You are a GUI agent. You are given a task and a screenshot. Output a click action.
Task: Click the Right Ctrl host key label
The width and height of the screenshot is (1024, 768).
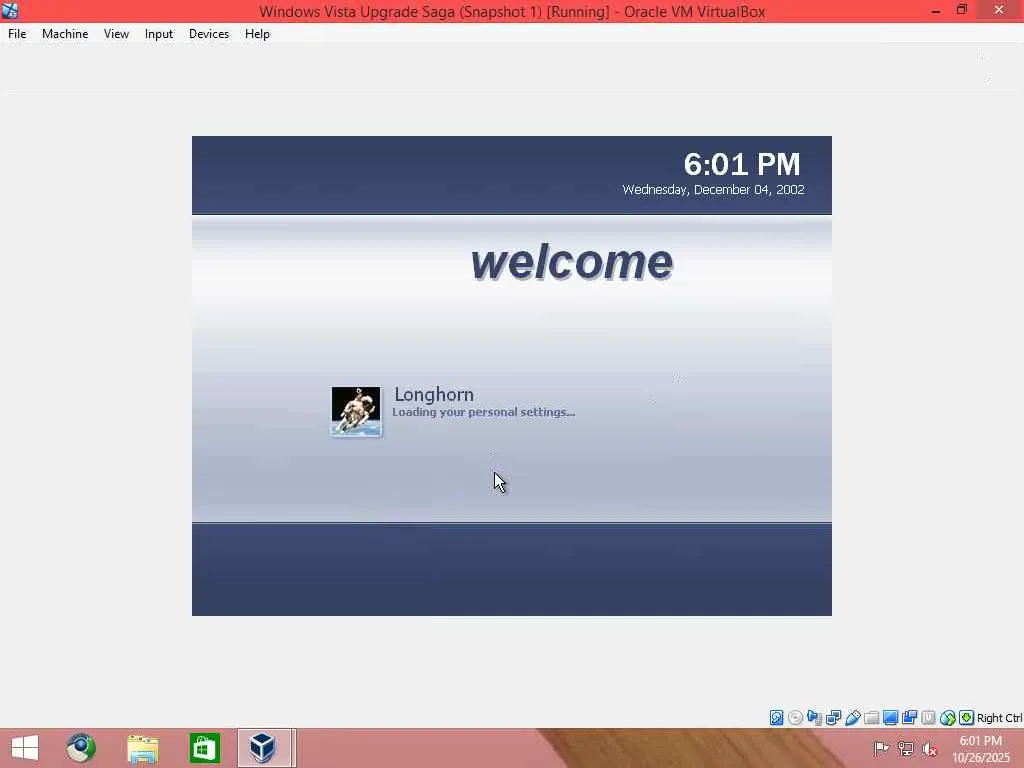(999, 718)
